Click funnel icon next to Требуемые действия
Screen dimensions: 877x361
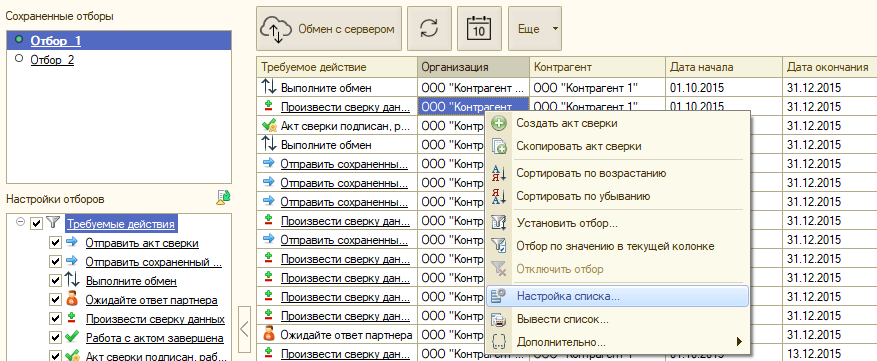coord(52,224)
